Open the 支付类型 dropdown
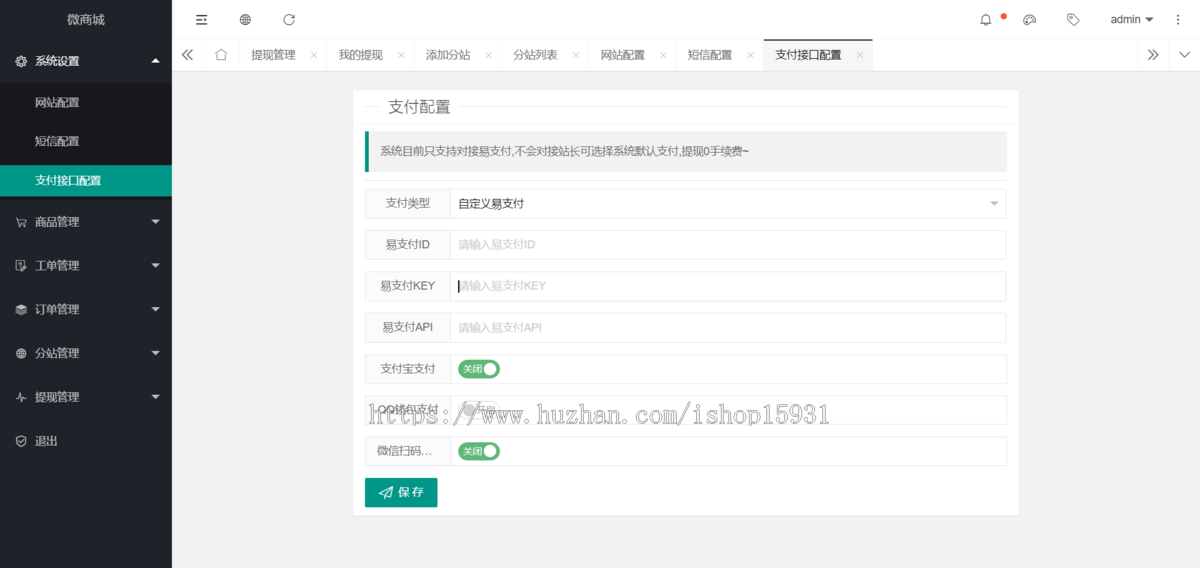Viewport: 1200px width, 568px height. point(728,203)
